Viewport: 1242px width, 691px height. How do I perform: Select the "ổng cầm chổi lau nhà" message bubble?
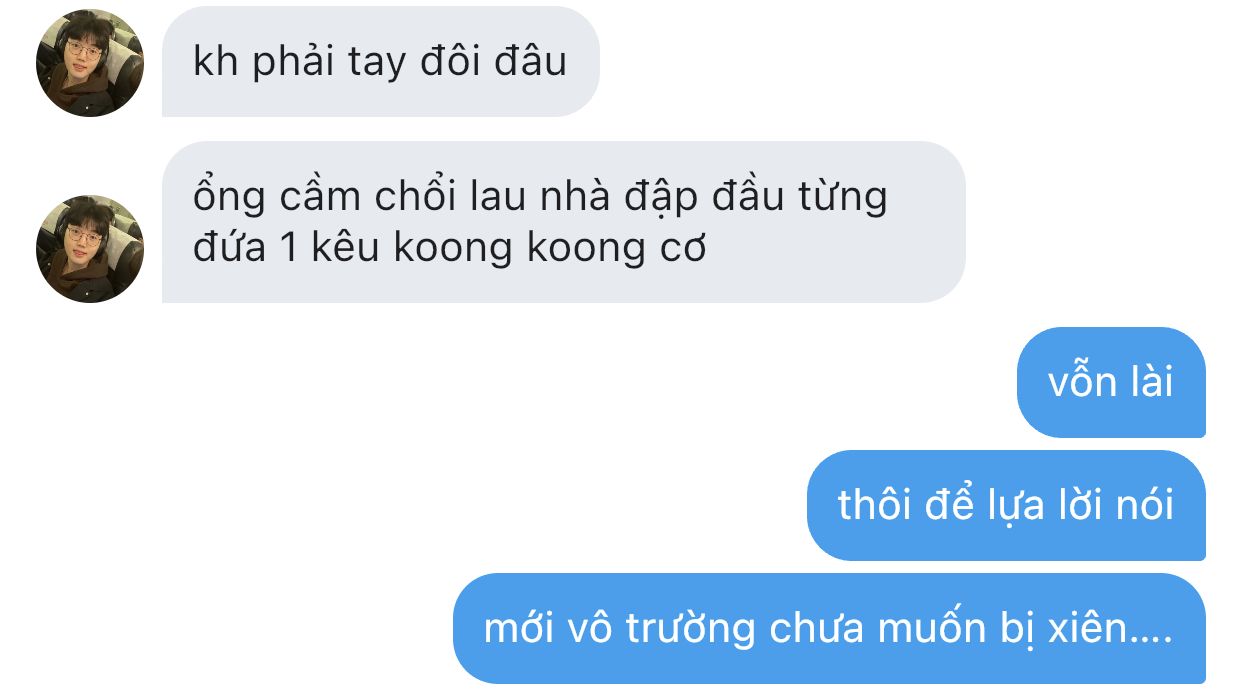(563, 222)
